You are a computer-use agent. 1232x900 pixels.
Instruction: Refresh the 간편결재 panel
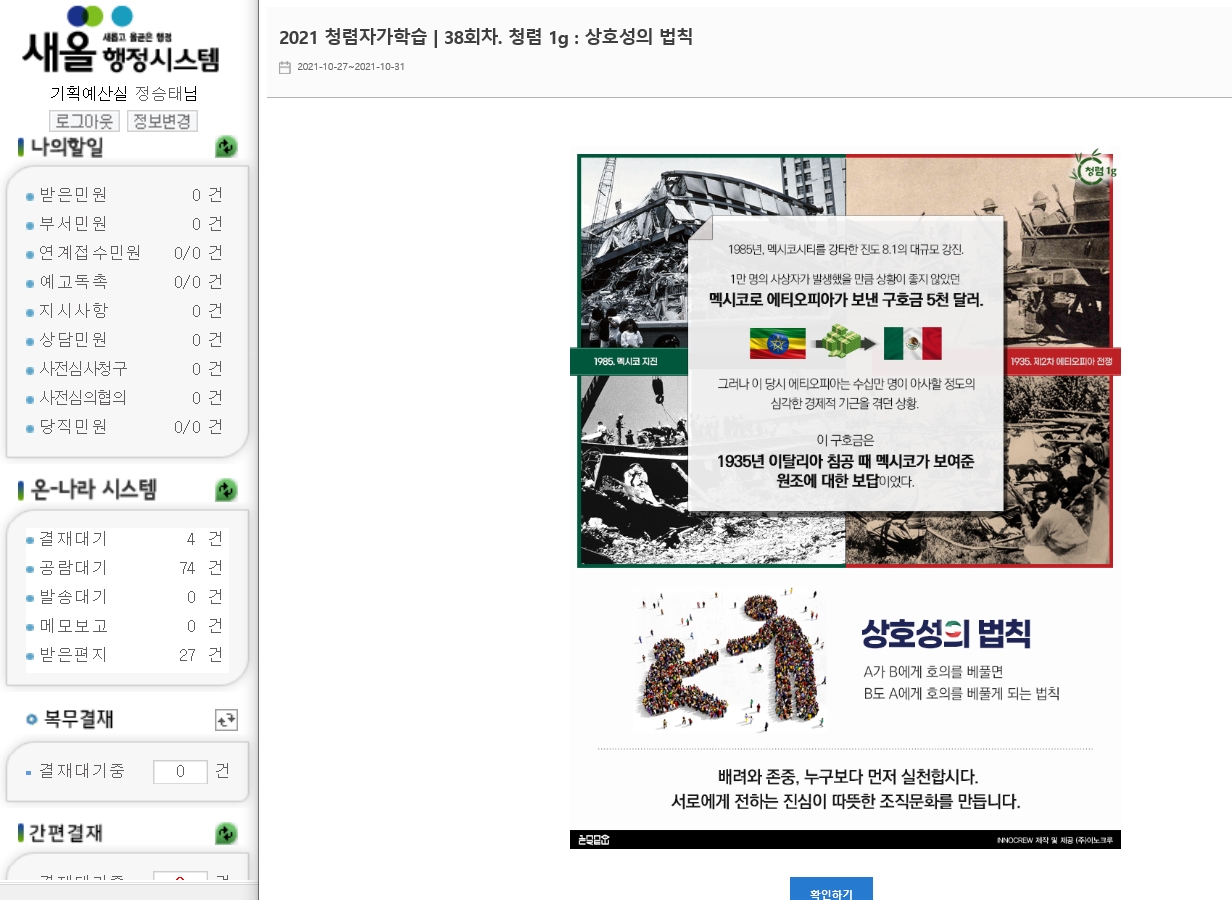[226, 833]
